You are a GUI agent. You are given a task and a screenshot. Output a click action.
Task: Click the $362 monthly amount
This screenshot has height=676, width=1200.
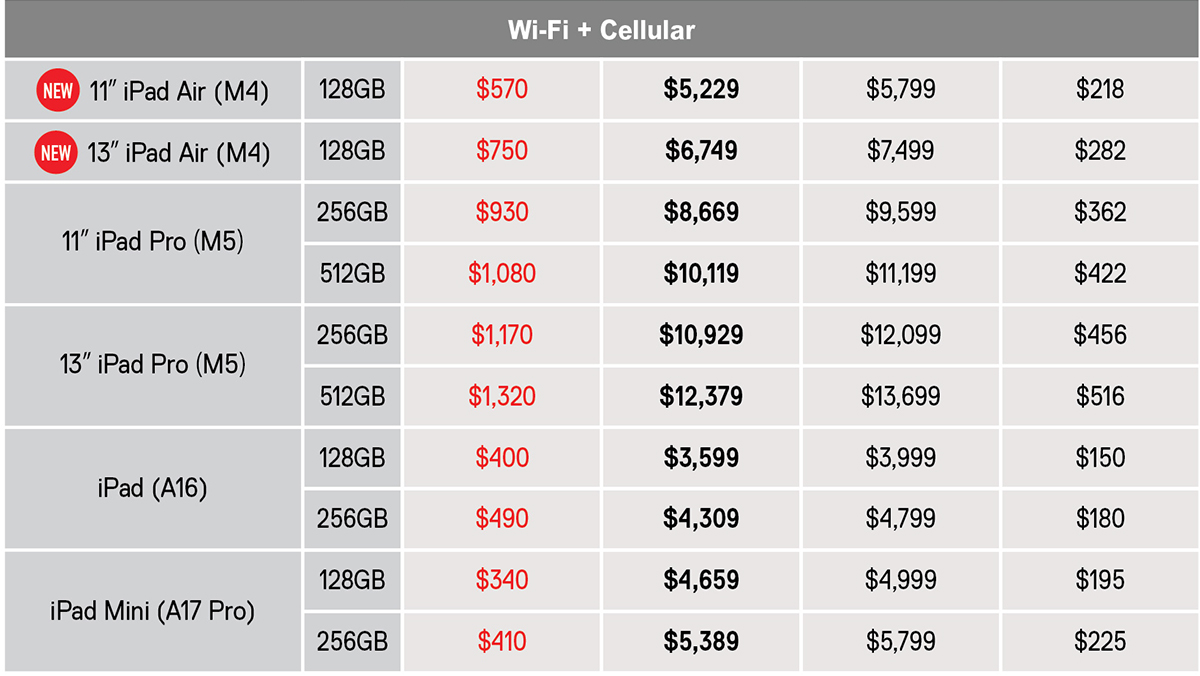1100,213
